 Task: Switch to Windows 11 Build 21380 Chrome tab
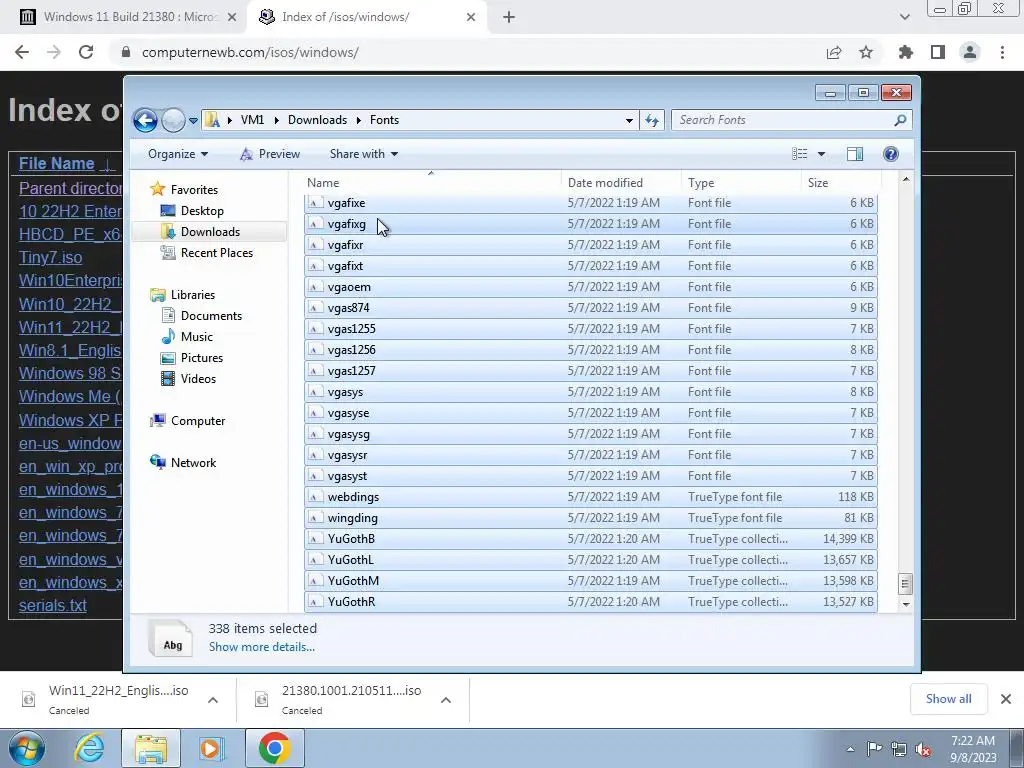click(123, 17)
